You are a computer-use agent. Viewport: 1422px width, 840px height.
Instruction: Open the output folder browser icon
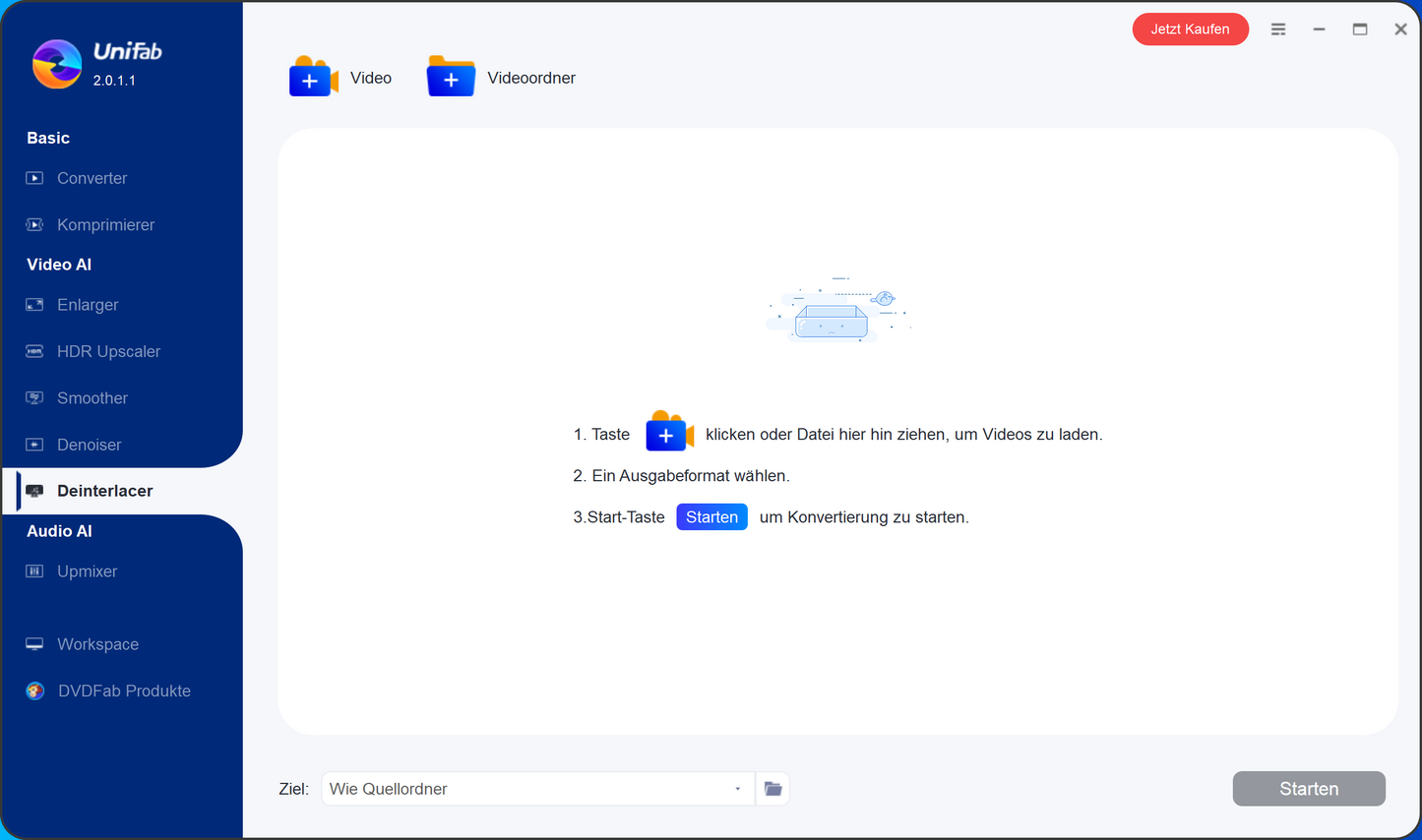(x=773, y=788)
